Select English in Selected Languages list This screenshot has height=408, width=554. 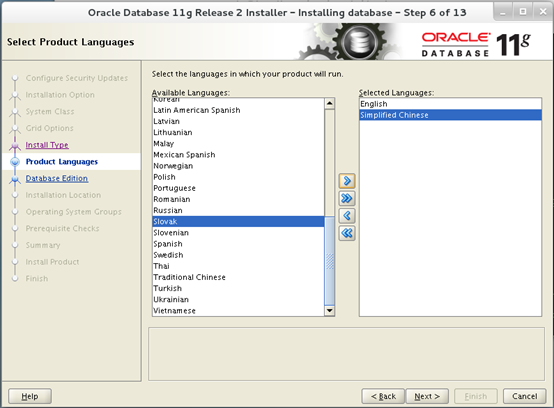tap(450, 104)
